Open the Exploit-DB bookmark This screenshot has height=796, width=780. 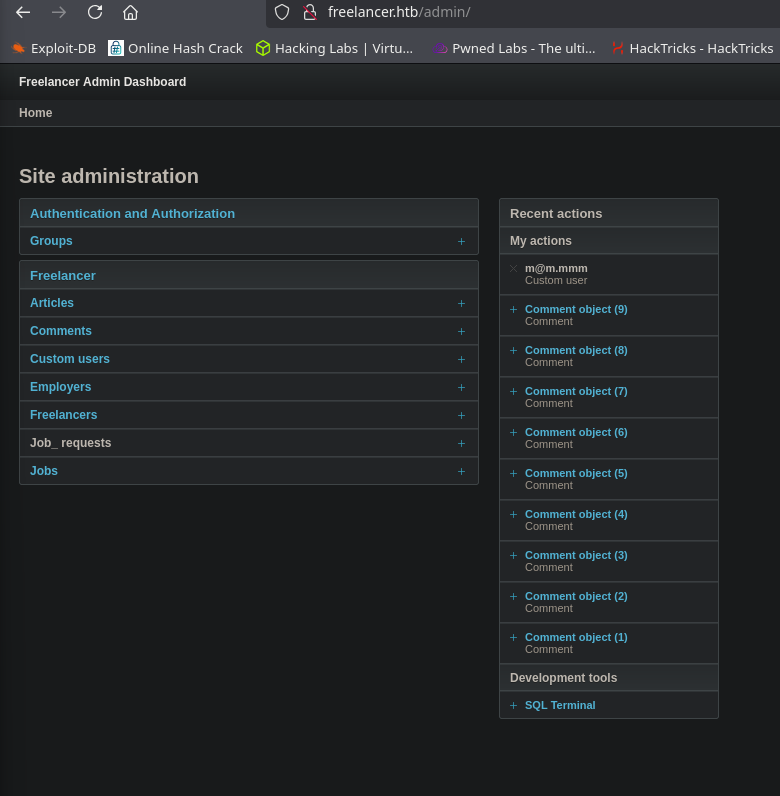54,48
